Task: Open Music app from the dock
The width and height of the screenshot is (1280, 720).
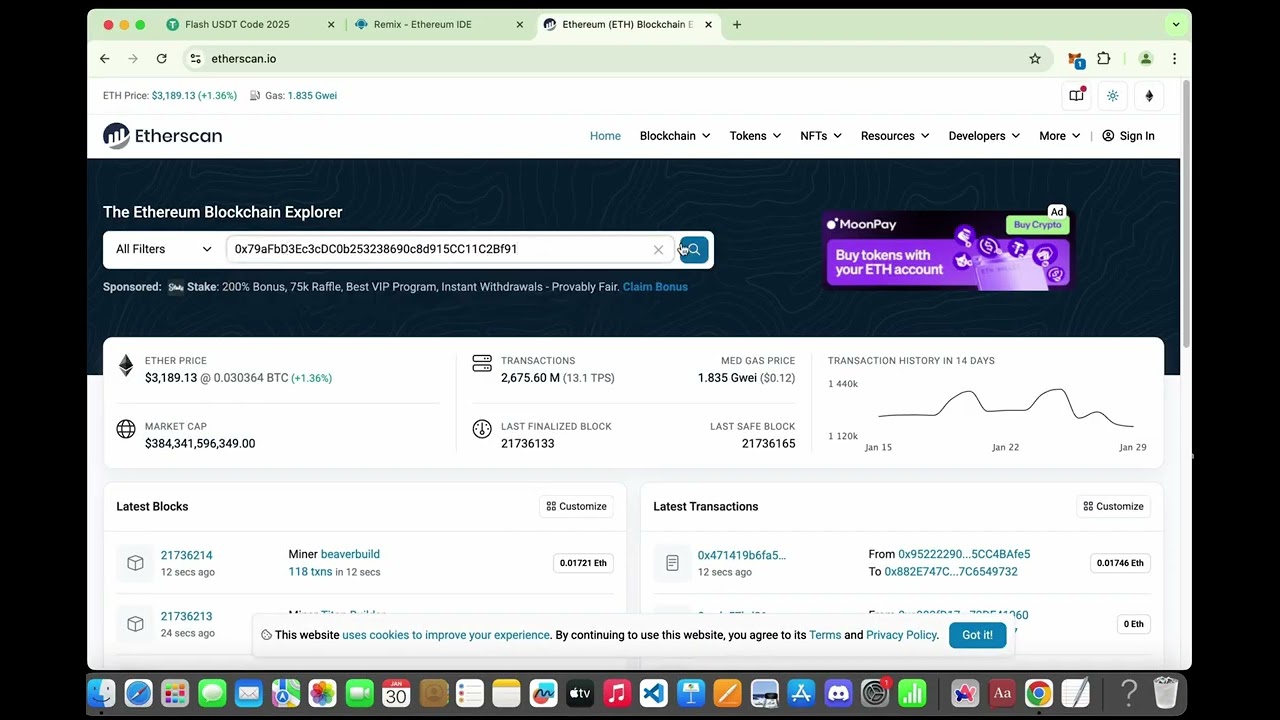Action: tap(617, 693)
